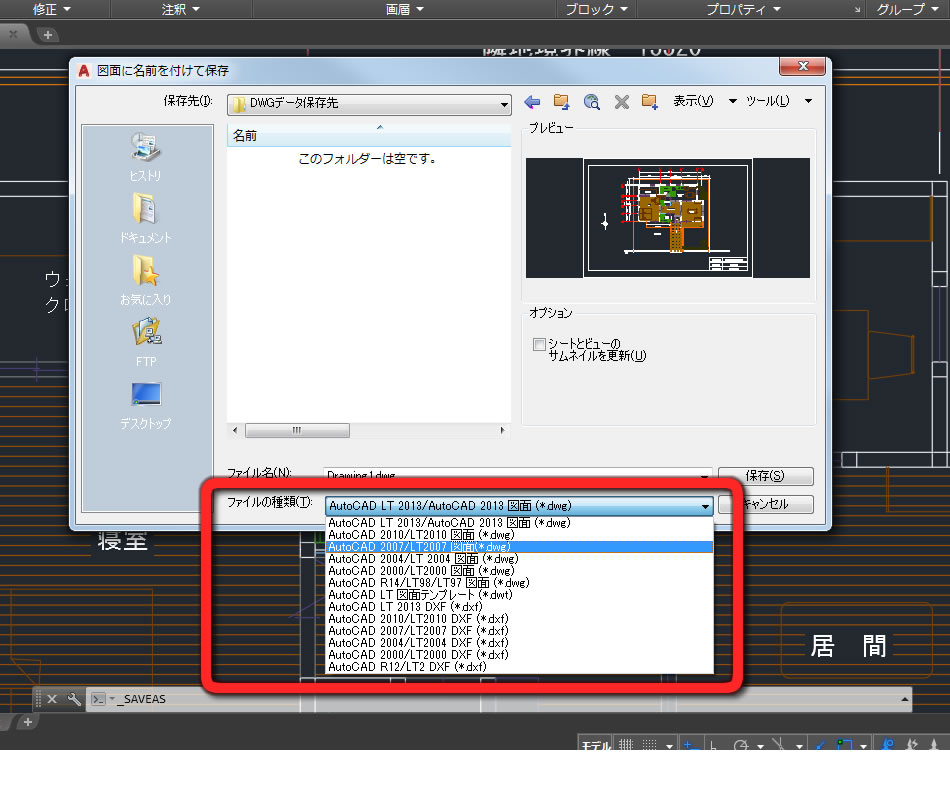Click the command line wrench settings icon

click(74, 699)
